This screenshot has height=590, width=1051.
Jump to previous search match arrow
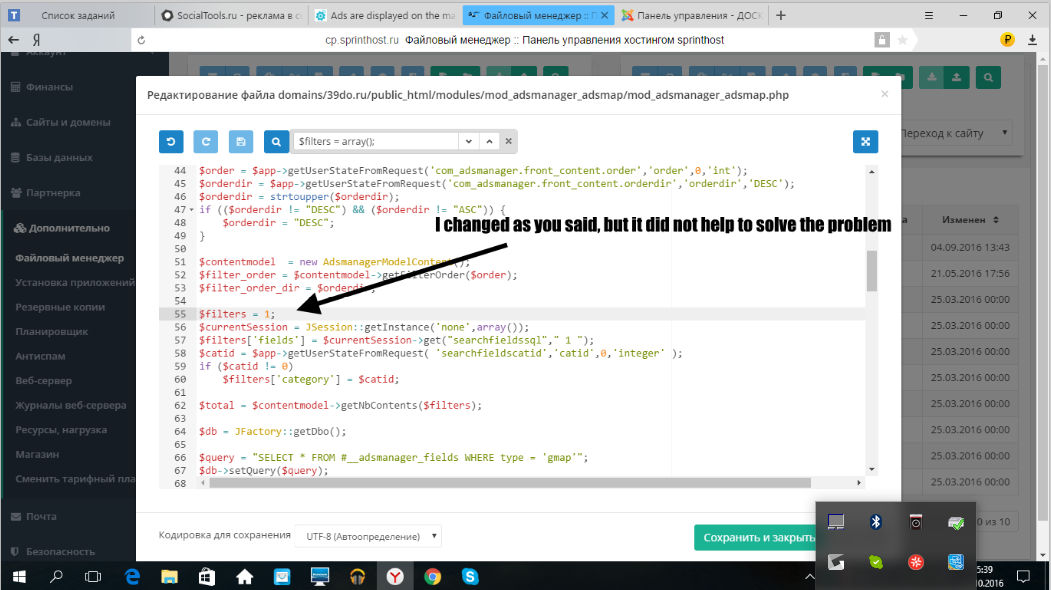coord(489,141)
